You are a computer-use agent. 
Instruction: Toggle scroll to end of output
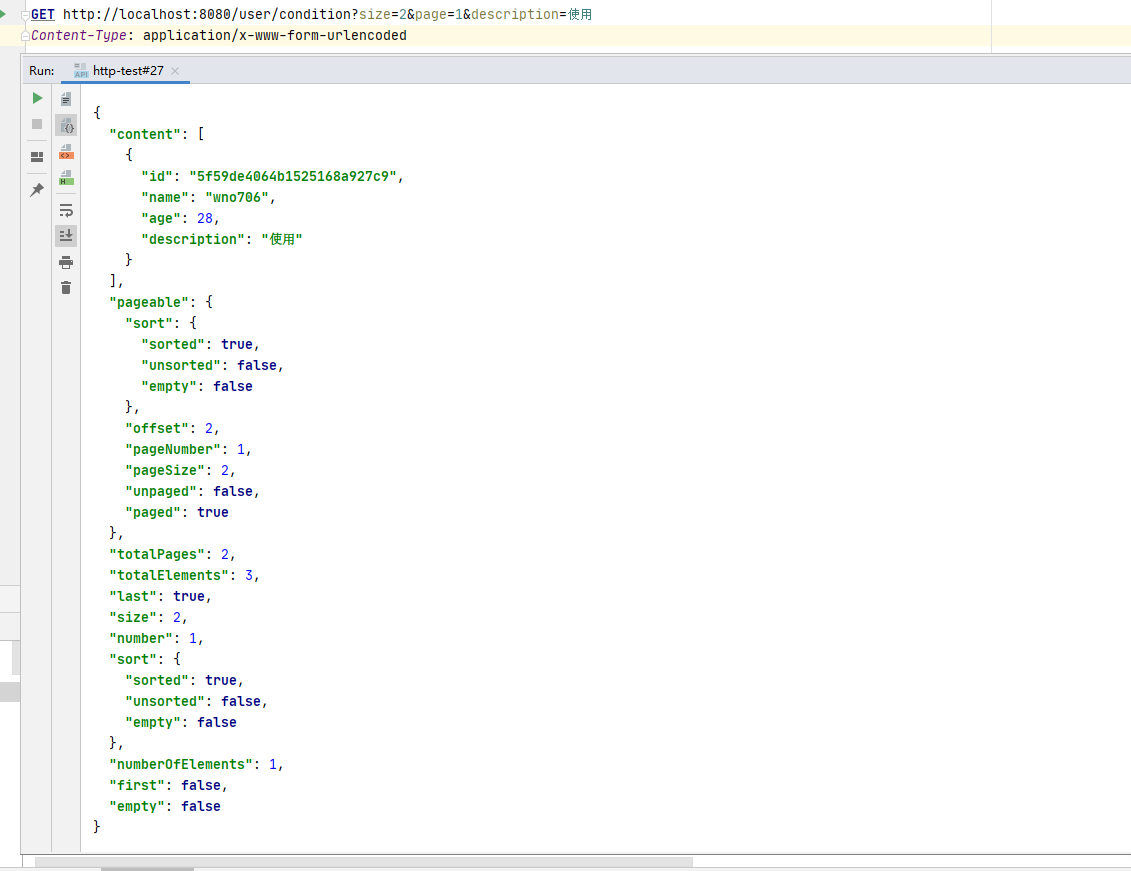click(66, 236)
